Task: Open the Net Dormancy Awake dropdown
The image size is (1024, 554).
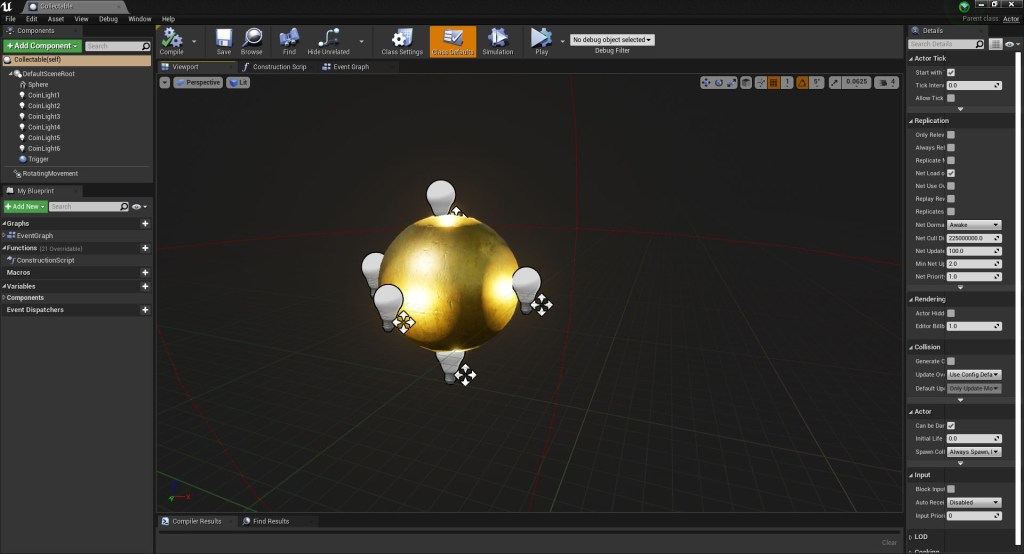Action: click(x=974, y=225)
